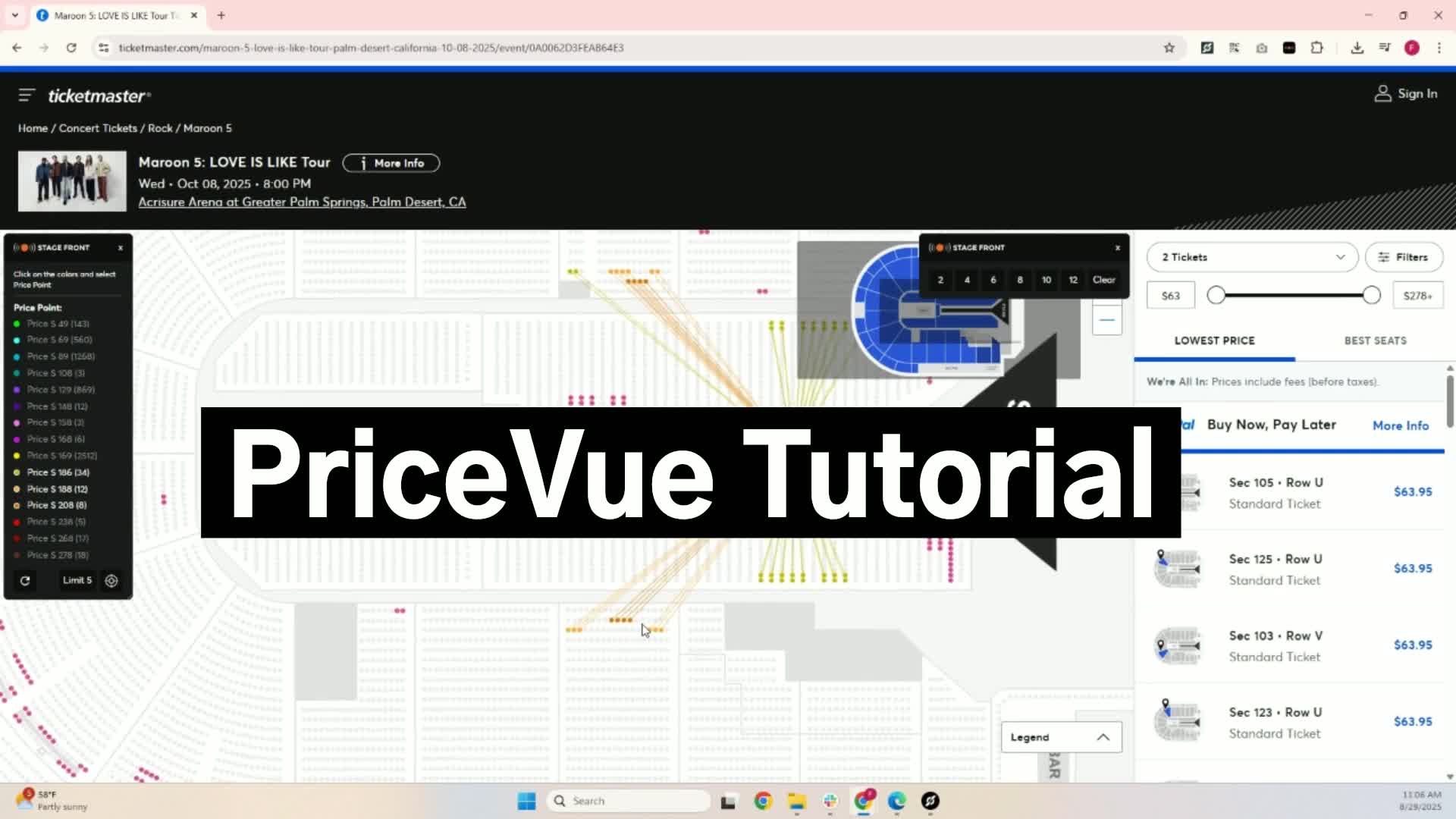Toggle the Price $ 169 (2512) point

click(x=55, y=456)
